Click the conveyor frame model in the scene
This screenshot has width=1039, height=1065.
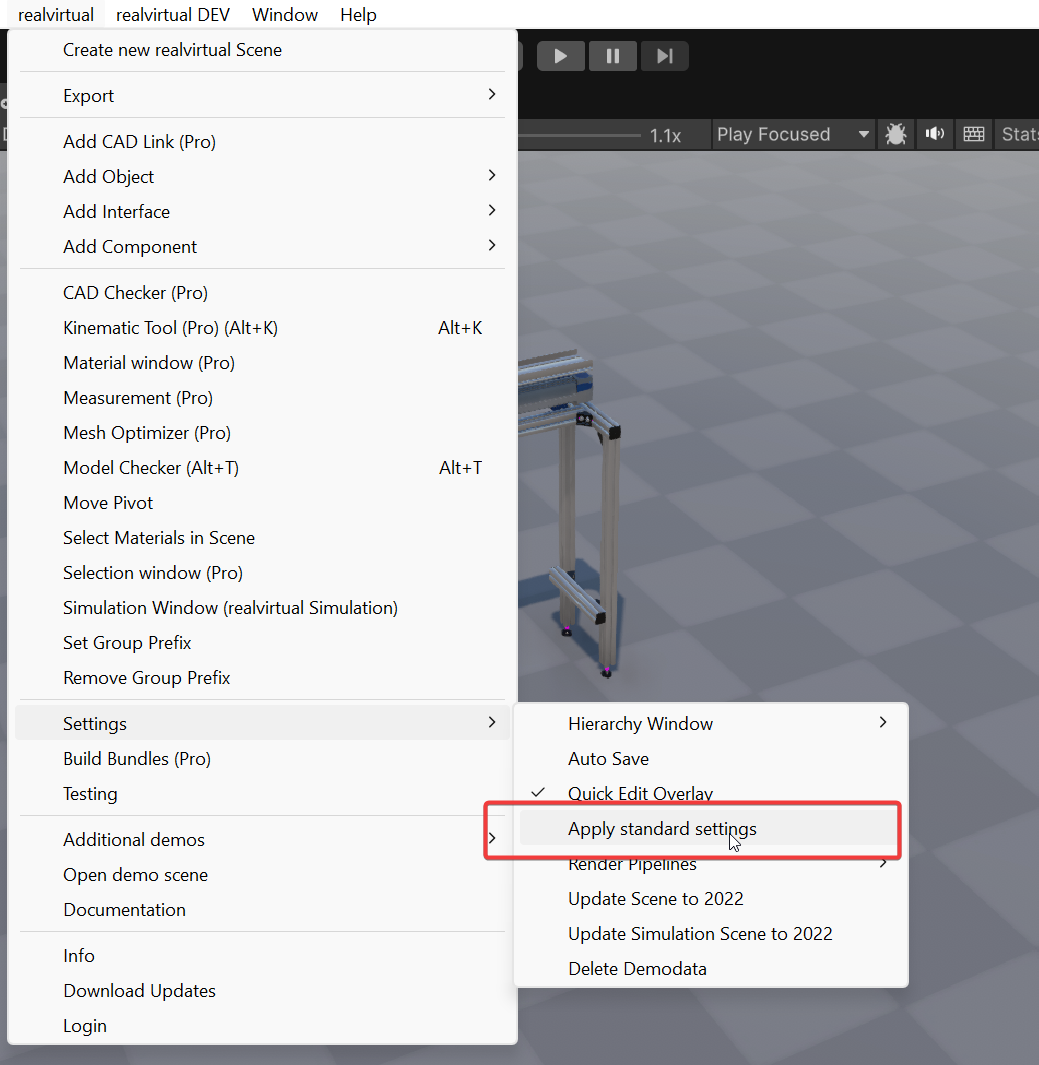point(570,513)
